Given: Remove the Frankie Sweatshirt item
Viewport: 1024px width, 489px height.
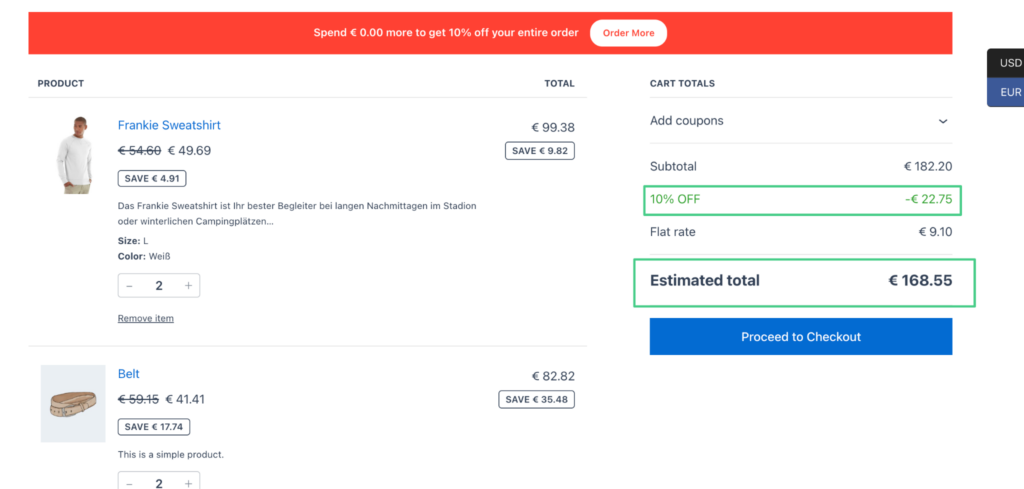Looking at the screenshot, I should pyautogui.click(x=146, y=318).
